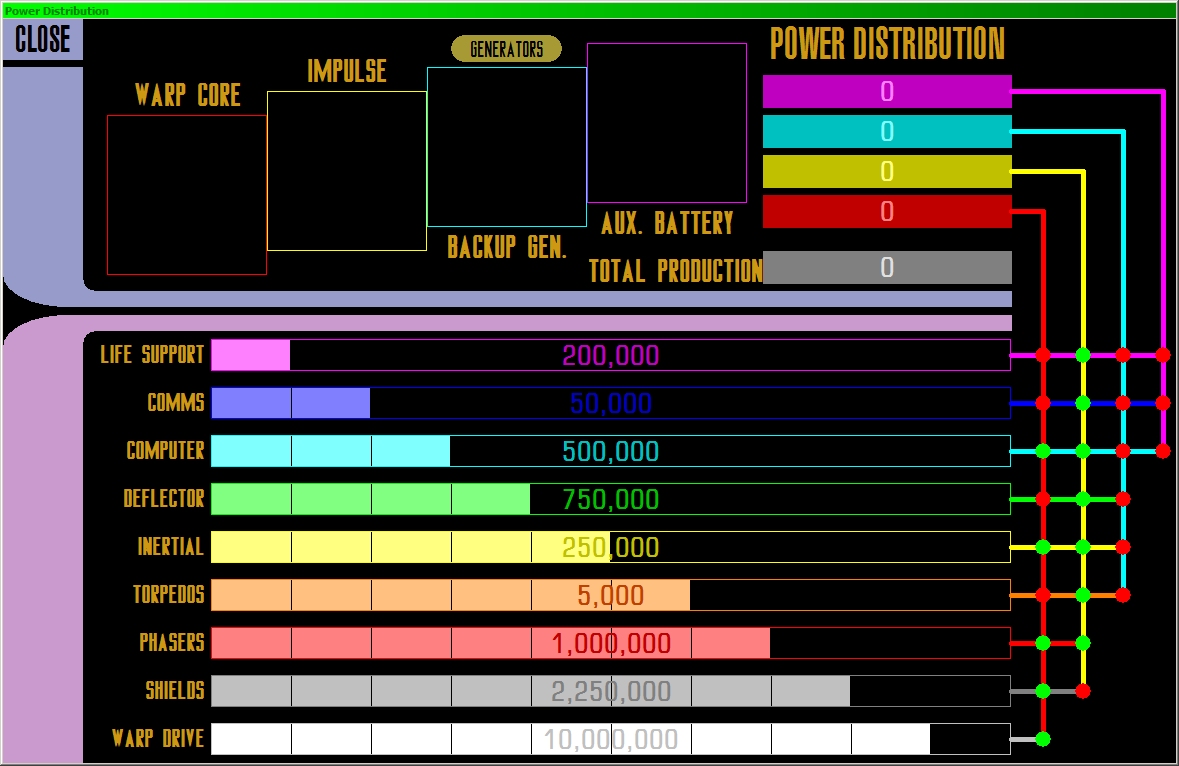1179x766 pixels.
Task: Toggle Shields node on yellow line
Action: [x=1083, y=691]
